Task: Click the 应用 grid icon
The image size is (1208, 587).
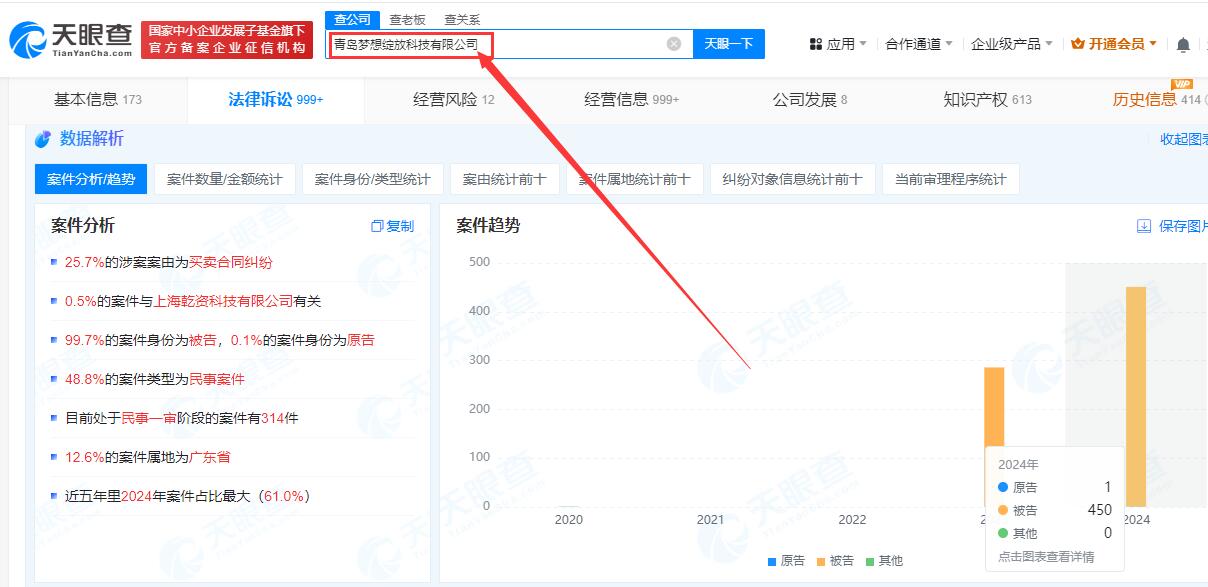Action: click(x=815, y=44)
